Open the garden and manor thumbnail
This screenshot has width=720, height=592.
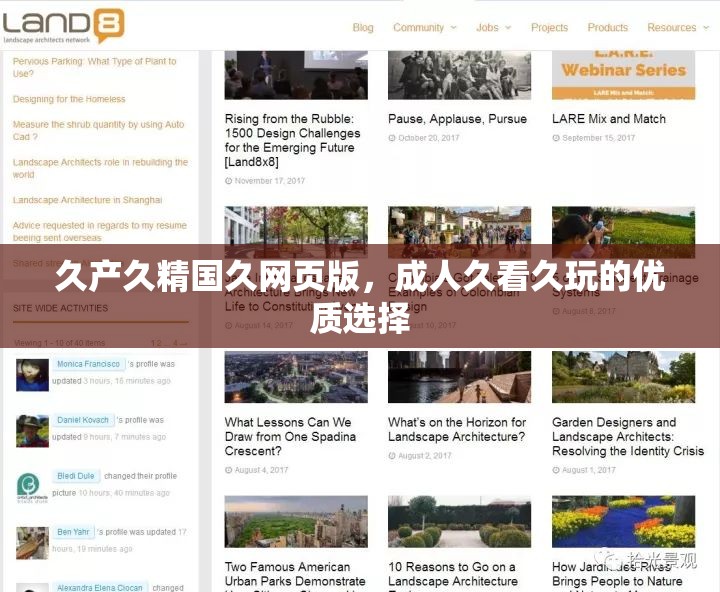[x=624, y=377]
